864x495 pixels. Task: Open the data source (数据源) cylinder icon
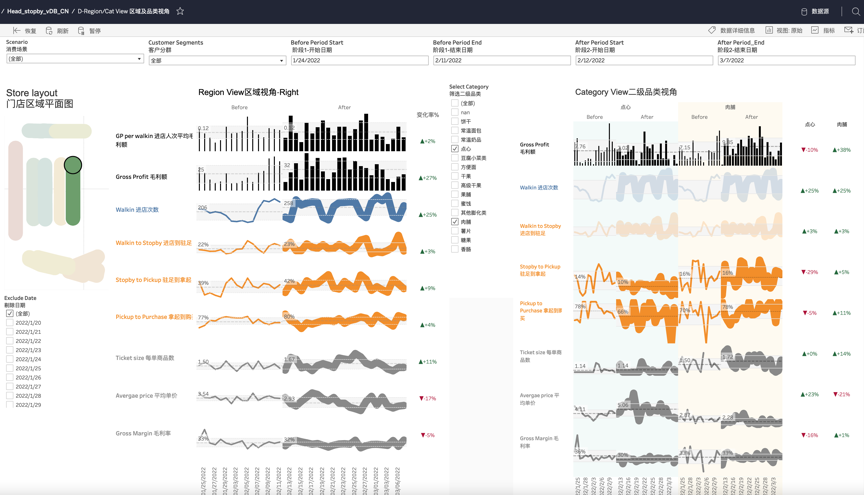coord(804,12)
